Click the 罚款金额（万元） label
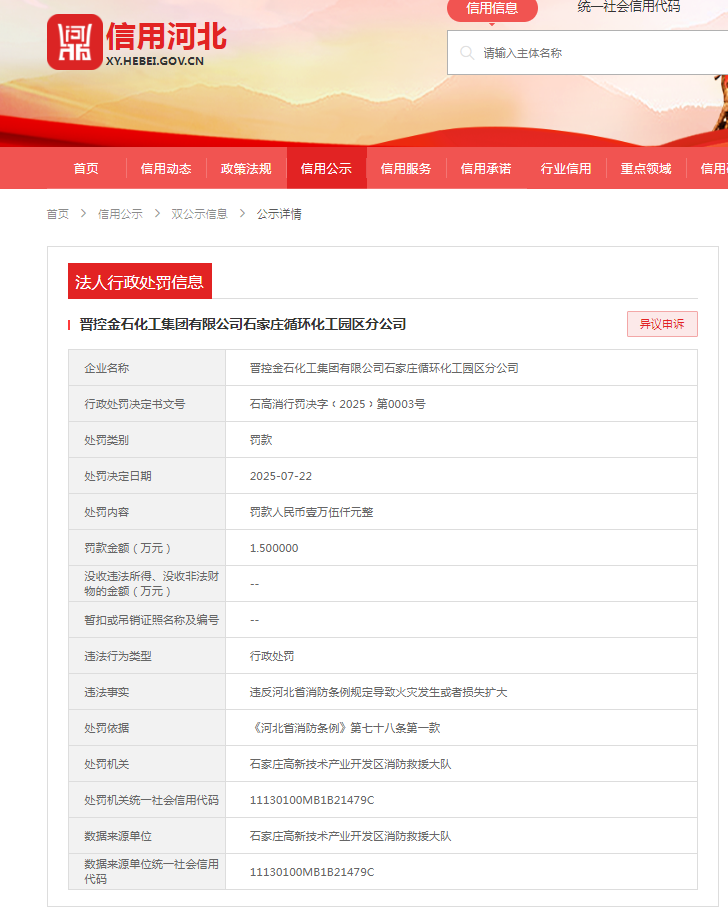The height and width of the screenshot is (918, 728). [128, 548]
